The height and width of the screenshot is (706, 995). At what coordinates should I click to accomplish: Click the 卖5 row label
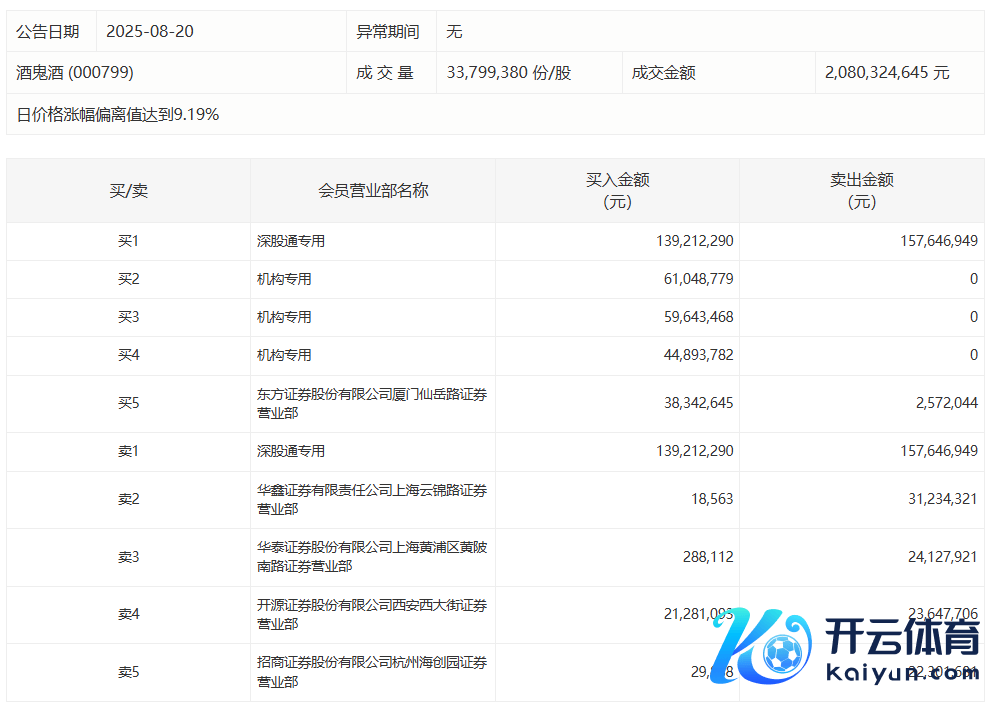(128, 672)
